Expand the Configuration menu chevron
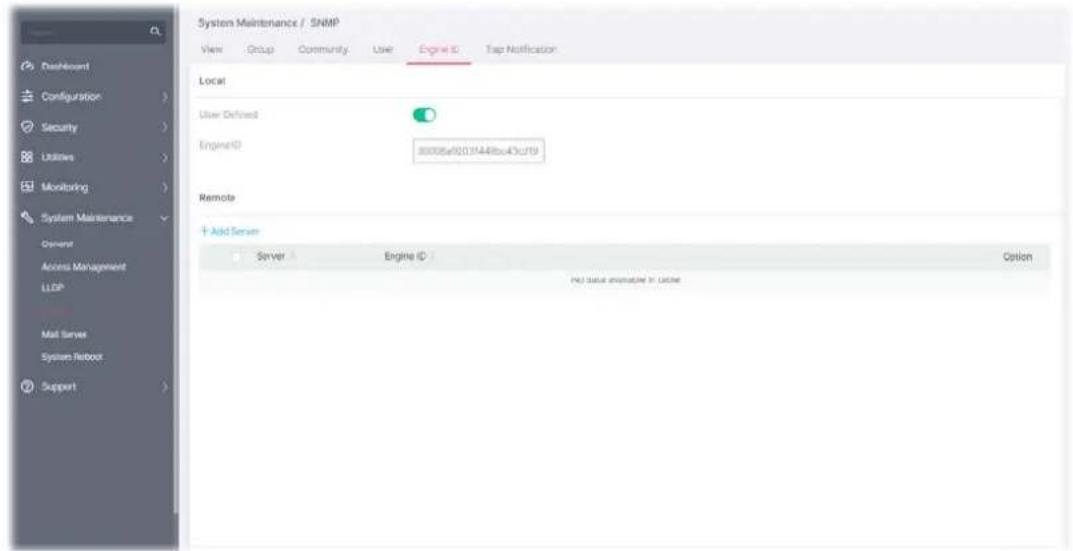 click(x=164, y=97)
